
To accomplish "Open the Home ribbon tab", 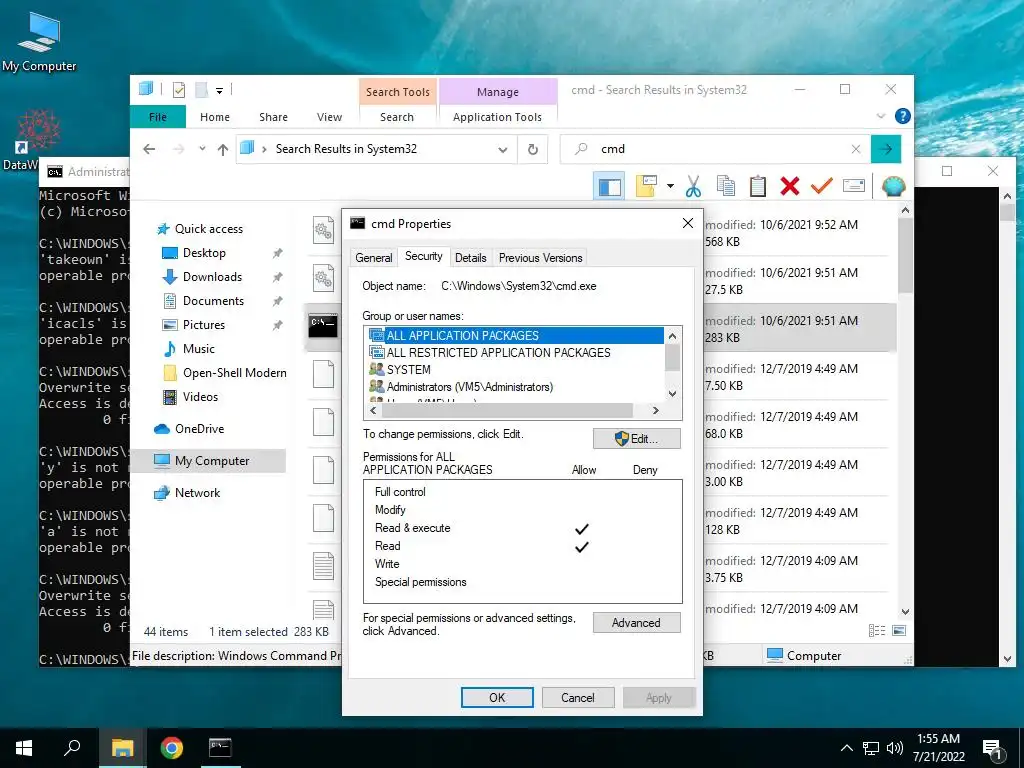I will [215, 117].
